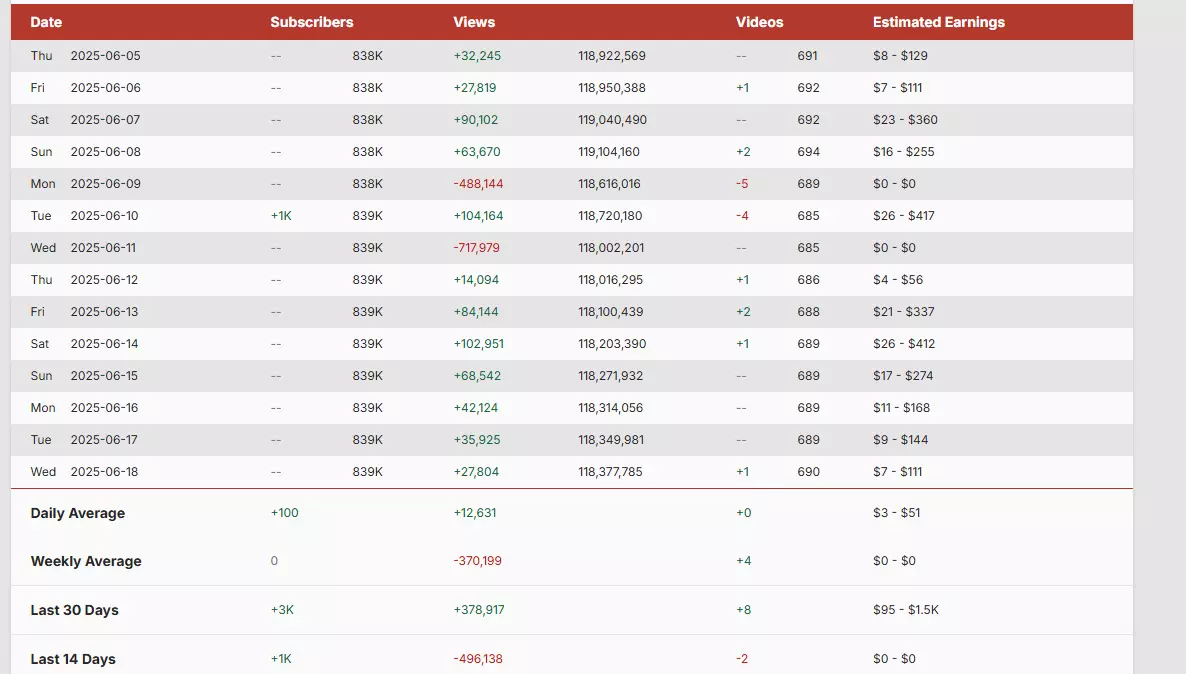Click the +32,245 views change value
This screenshot has width=1186, height=674.
click(x=477, y=56)
